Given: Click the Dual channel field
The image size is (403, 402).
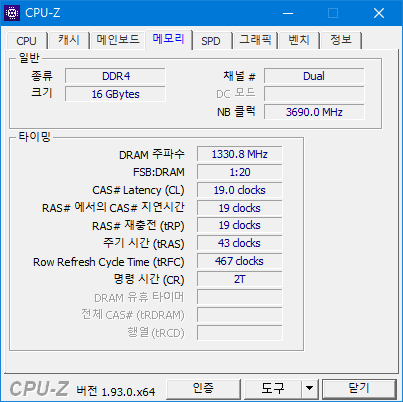Looking at the screenshot, I should [x=314, y=76].
